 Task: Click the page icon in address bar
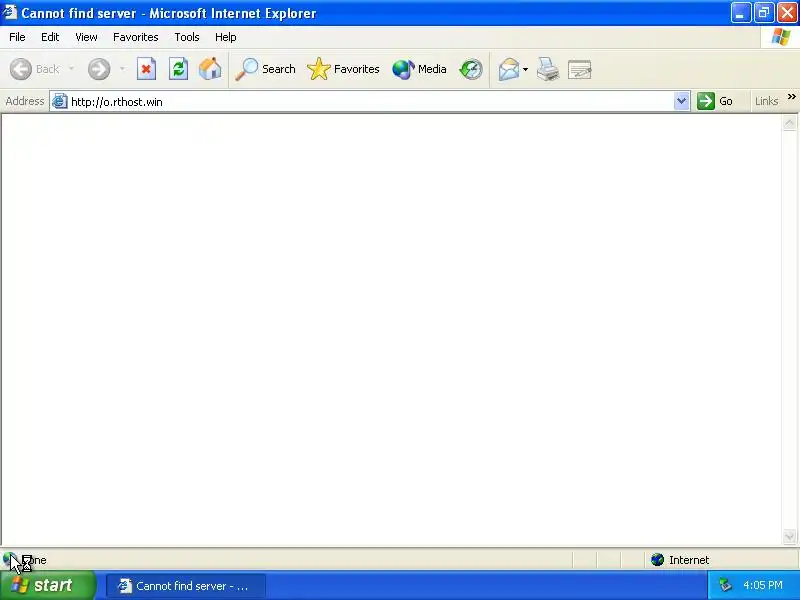(60, 101)
